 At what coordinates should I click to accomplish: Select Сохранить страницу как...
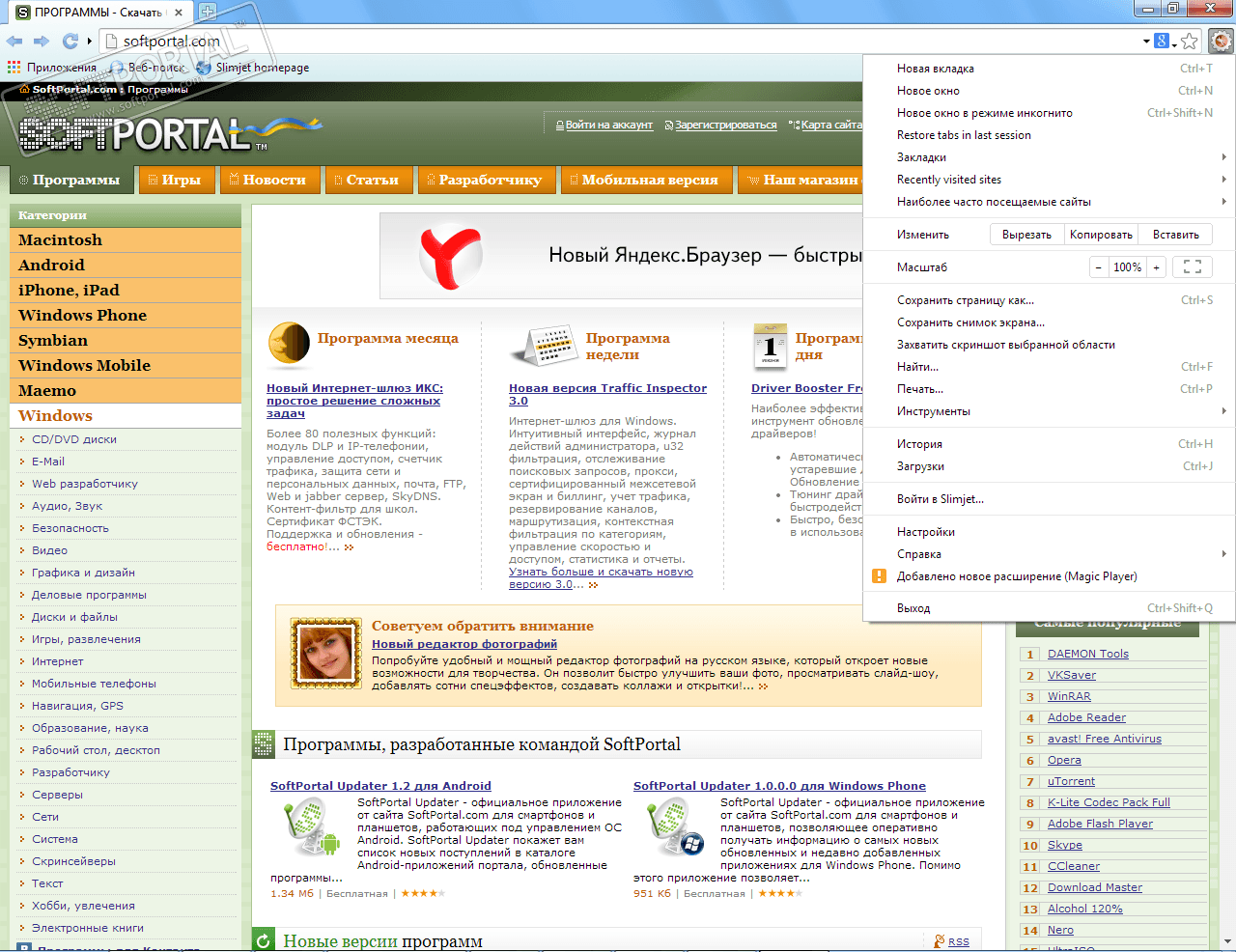click(x=1049, y=300)
